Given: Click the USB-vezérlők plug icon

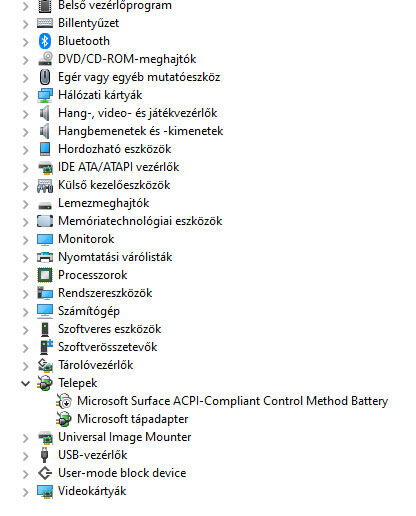Looking at the screenshot, I should pos(45,455).
